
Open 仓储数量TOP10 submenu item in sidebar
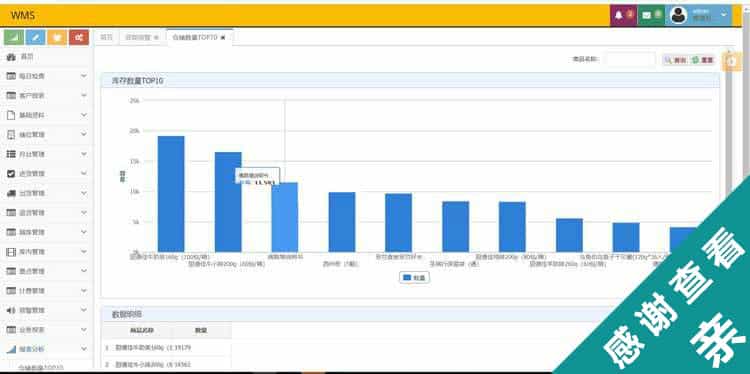pos(41,368)
